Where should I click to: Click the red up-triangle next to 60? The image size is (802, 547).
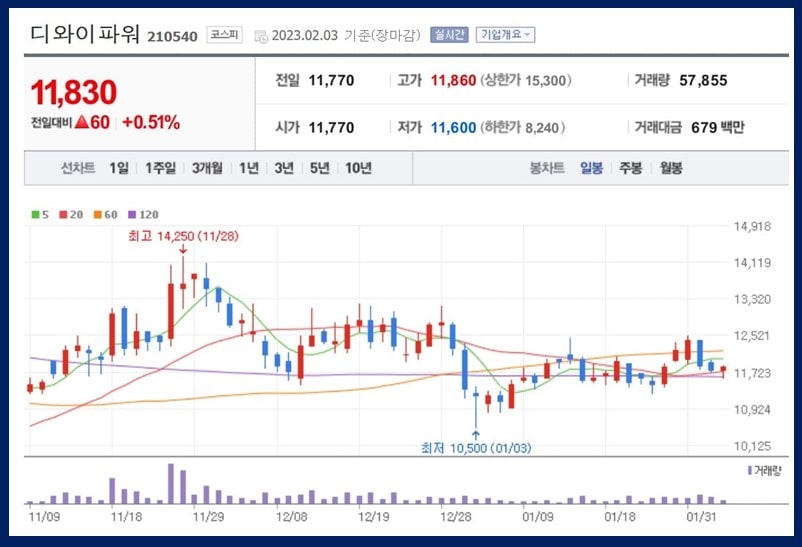point(82,122)
